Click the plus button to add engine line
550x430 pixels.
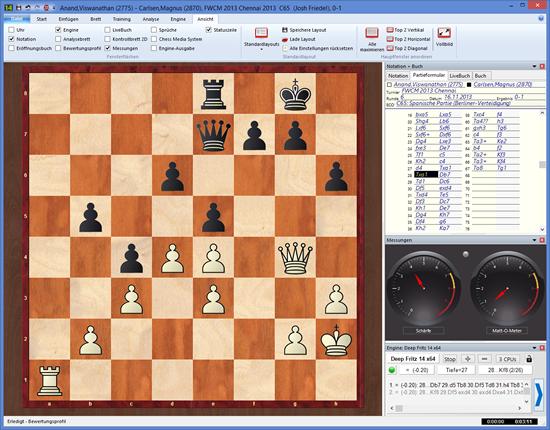[468, 359]
